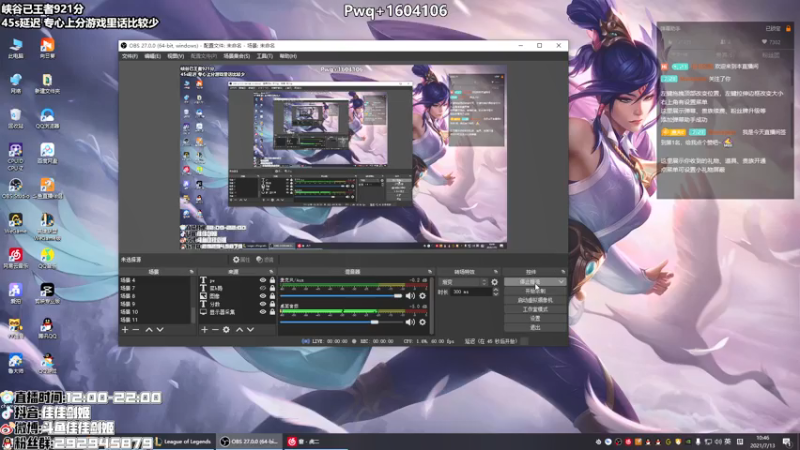
Task: Click the audio mixer panel scrollbar
Action: pos(432,305)
